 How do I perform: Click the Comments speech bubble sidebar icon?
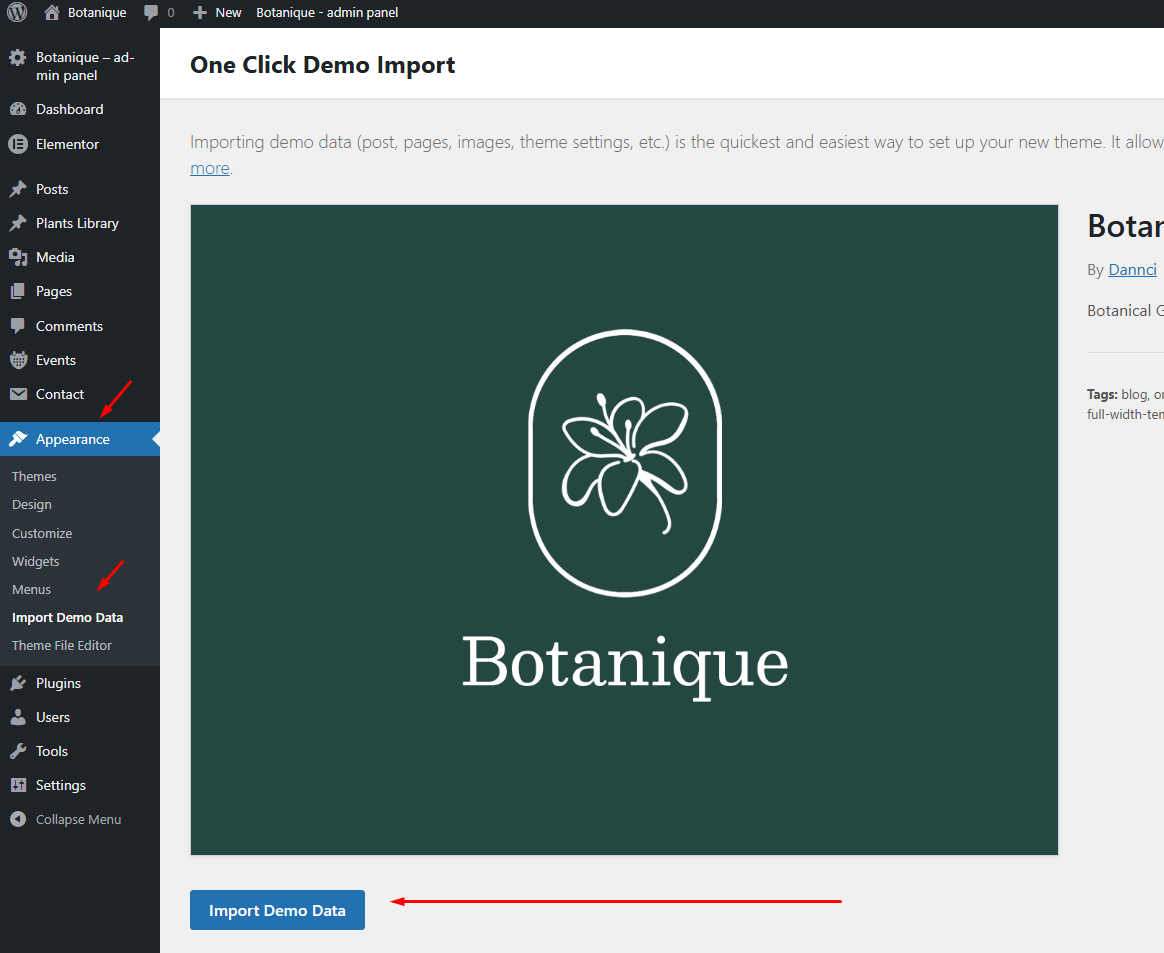18,326
